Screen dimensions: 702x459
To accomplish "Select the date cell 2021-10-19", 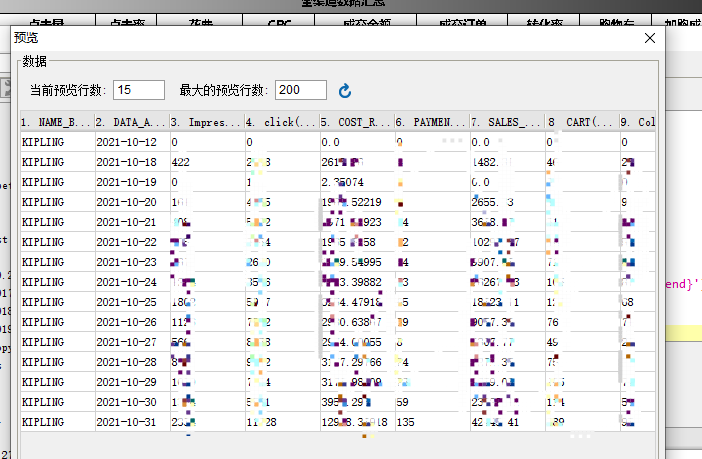I will (133, 182).
